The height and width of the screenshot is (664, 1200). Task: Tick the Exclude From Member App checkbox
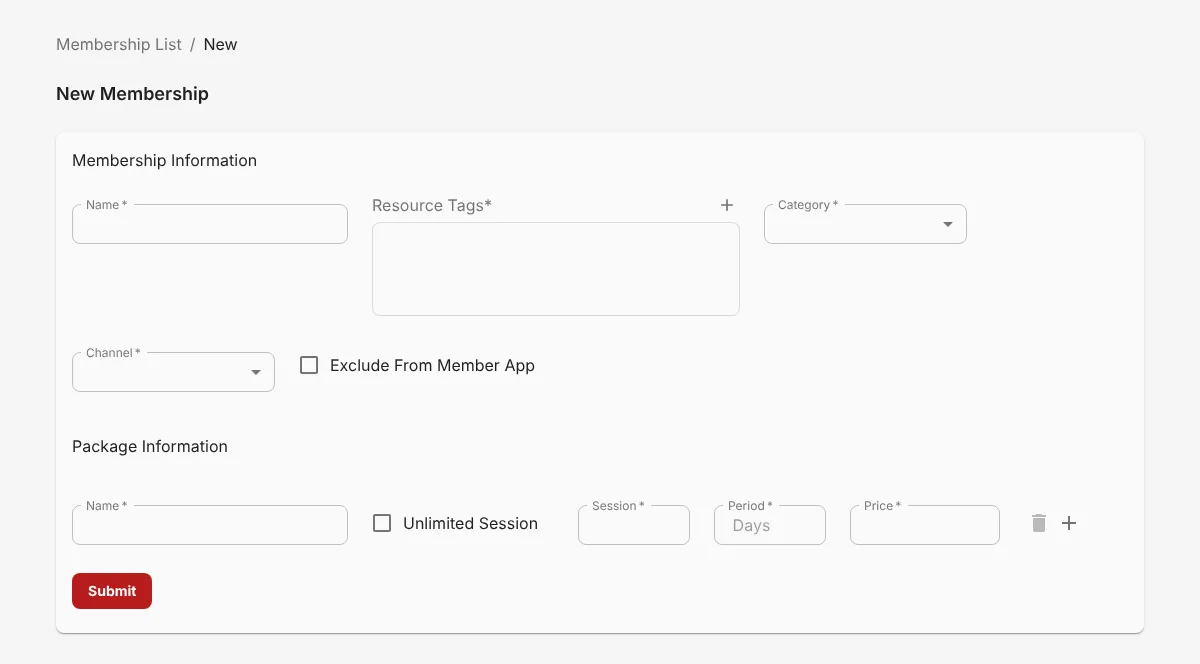click(309, 365)
